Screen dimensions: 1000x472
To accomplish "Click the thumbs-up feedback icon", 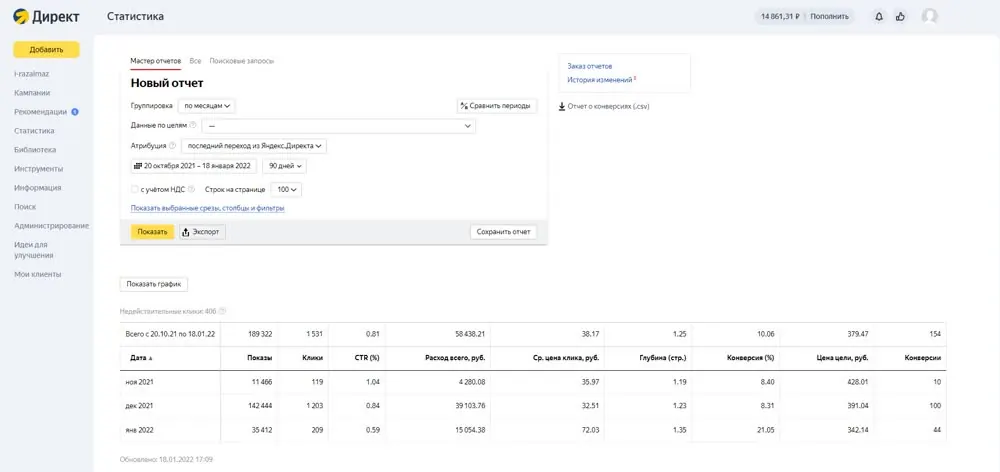I will coord(900,17).
